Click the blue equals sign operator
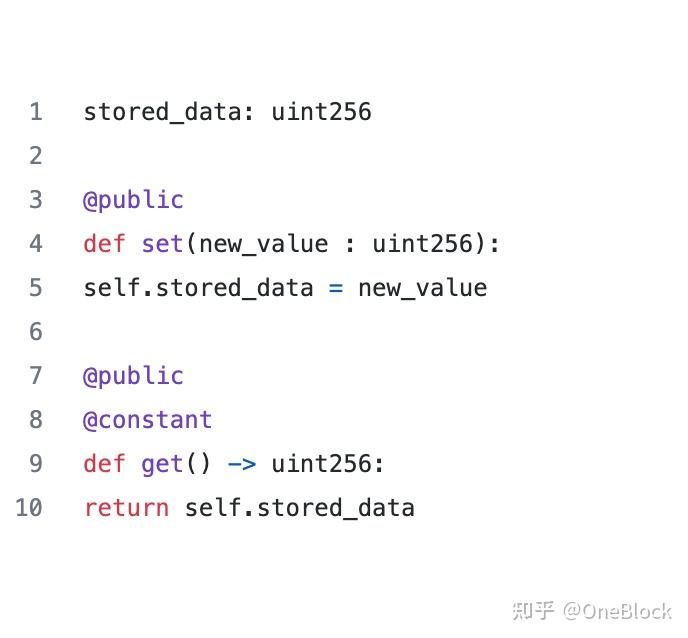688x638 pixels. (x=336, y=288)
